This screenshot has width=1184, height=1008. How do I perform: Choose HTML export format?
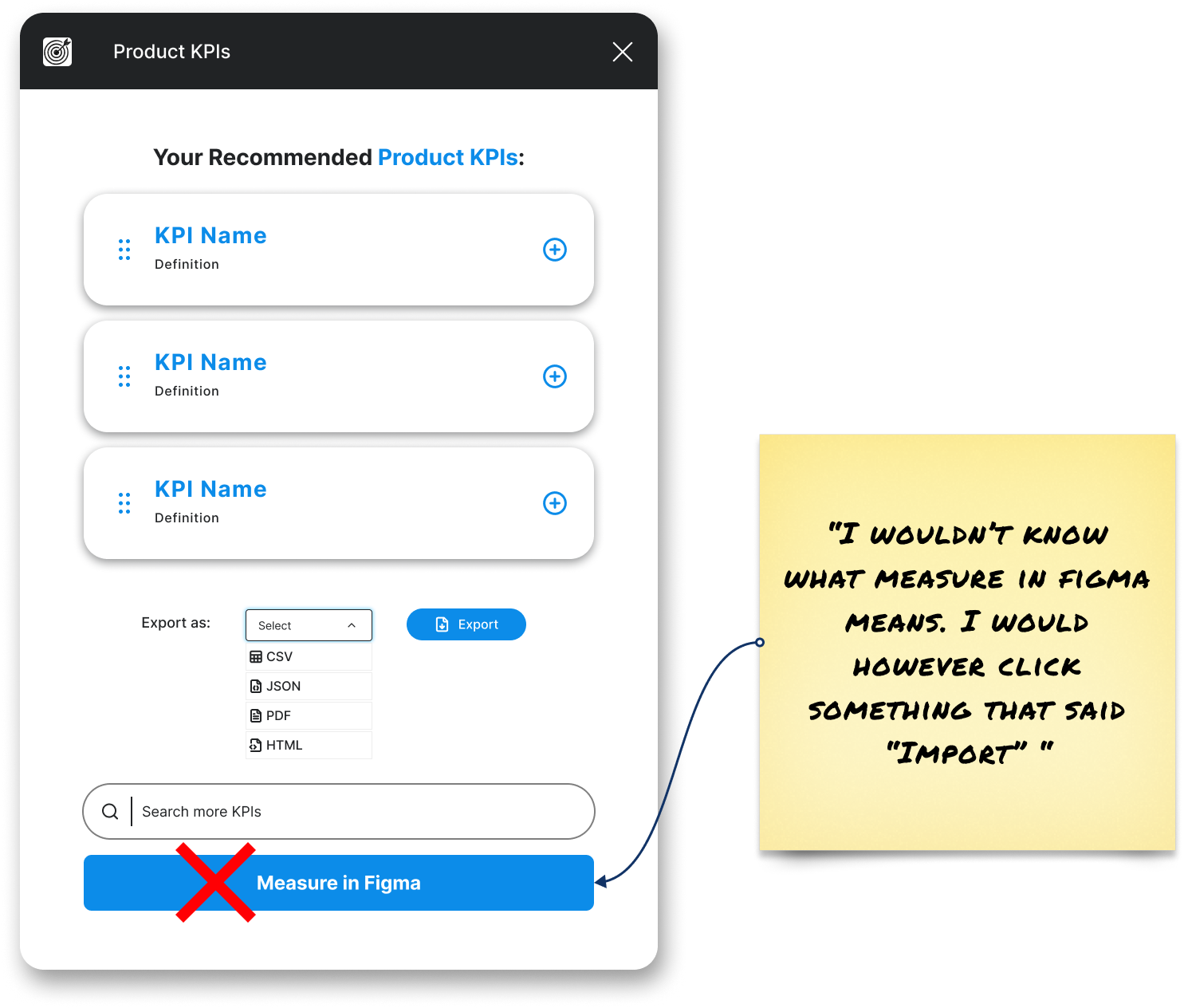pyautogui.click(x=309, y=745)
